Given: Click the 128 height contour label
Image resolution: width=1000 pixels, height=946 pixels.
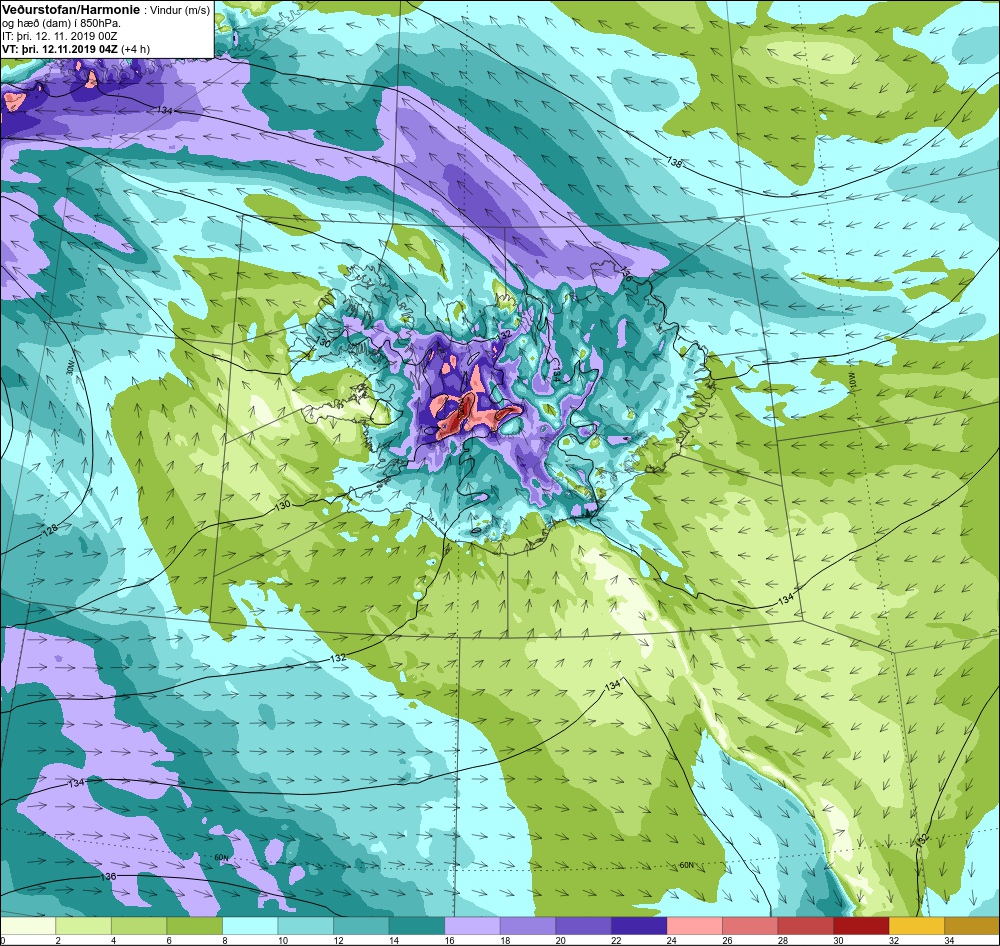Looking at the screenshot, I should [50, 529].
